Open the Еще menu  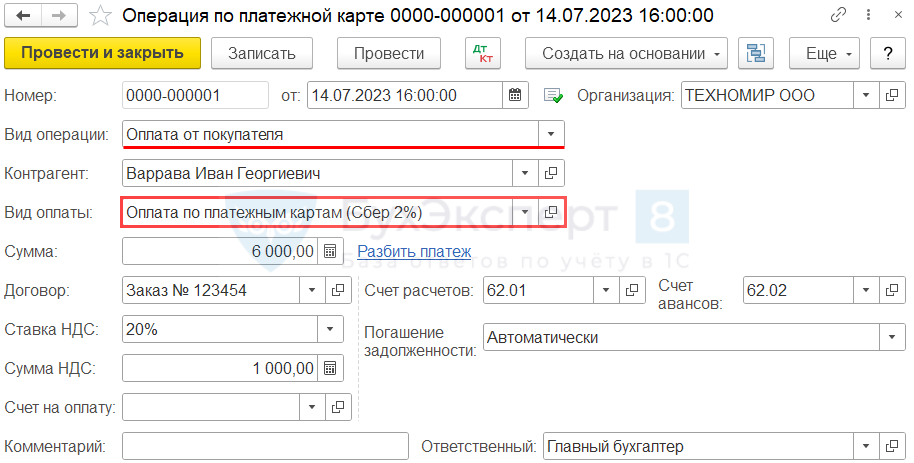pos(824,54)
